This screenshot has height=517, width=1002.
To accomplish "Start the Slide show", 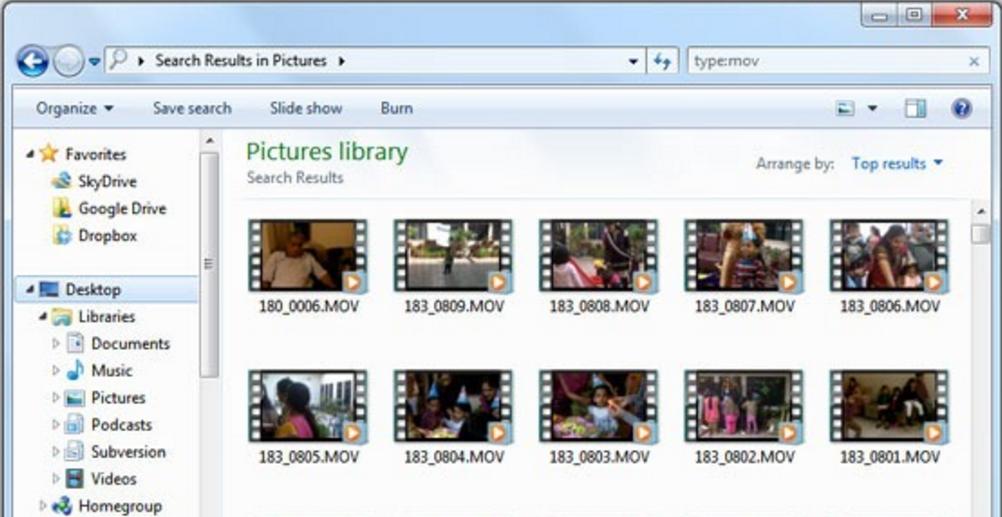I will coord(306,108).
